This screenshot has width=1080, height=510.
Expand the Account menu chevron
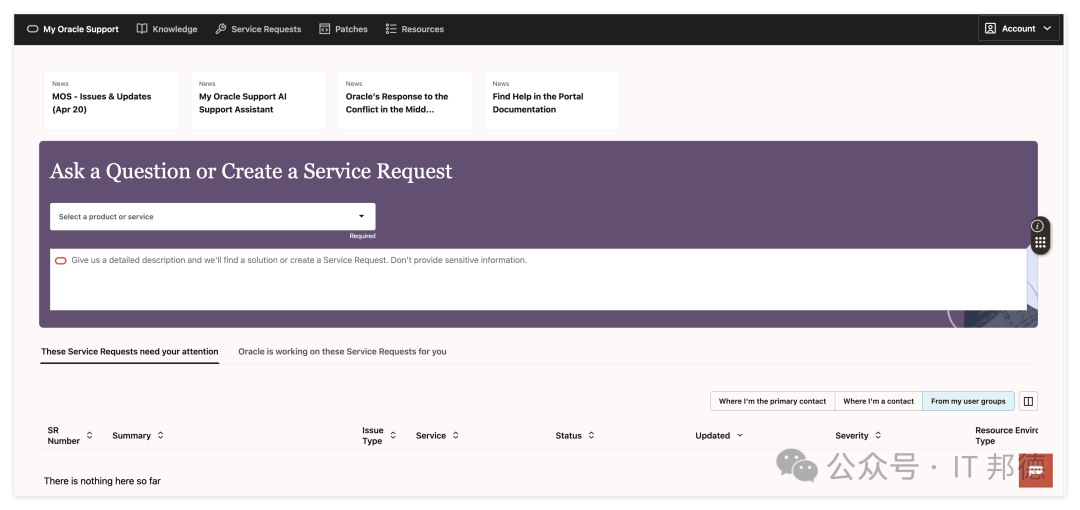[1048, 28]
